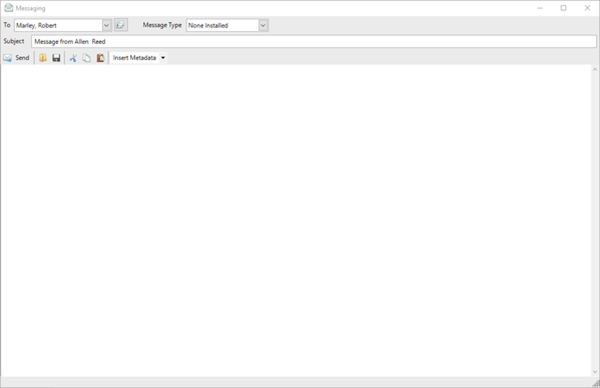Click the Send text button

pyautogui.click(x=22, y=58)
